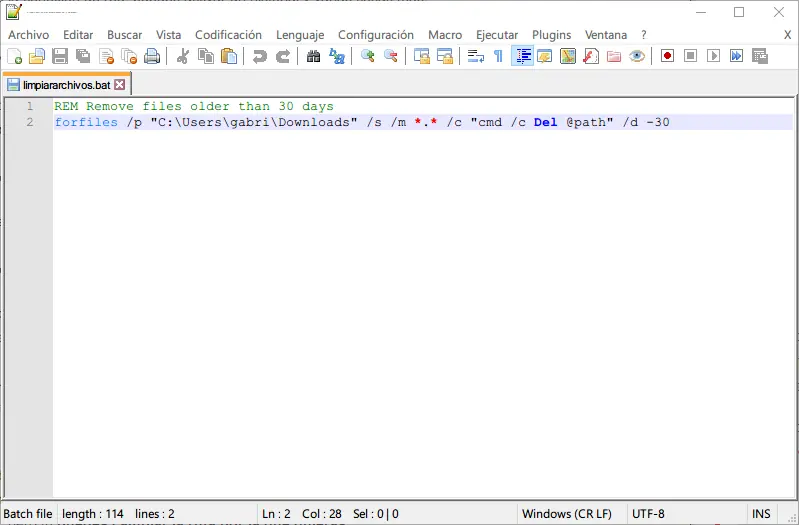Open the Vista menu

click(169, 35)
